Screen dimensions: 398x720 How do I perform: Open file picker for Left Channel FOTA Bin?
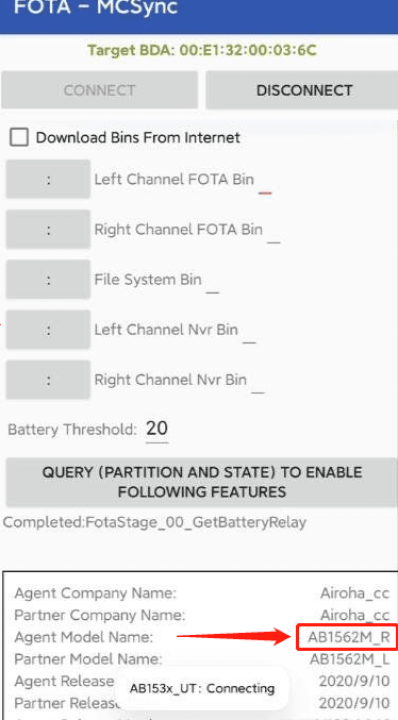48,179
